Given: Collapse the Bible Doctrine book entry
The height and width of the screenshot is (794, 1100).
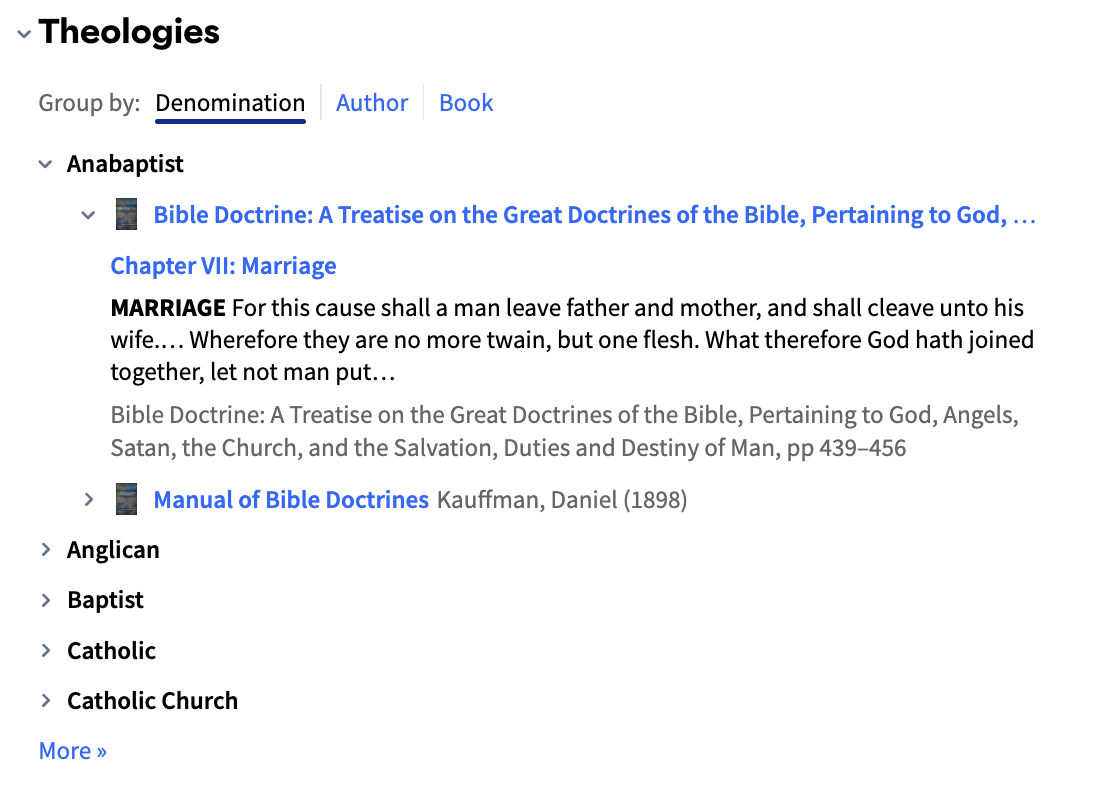Looking at the screenshot, I should (x=88, y=215).
